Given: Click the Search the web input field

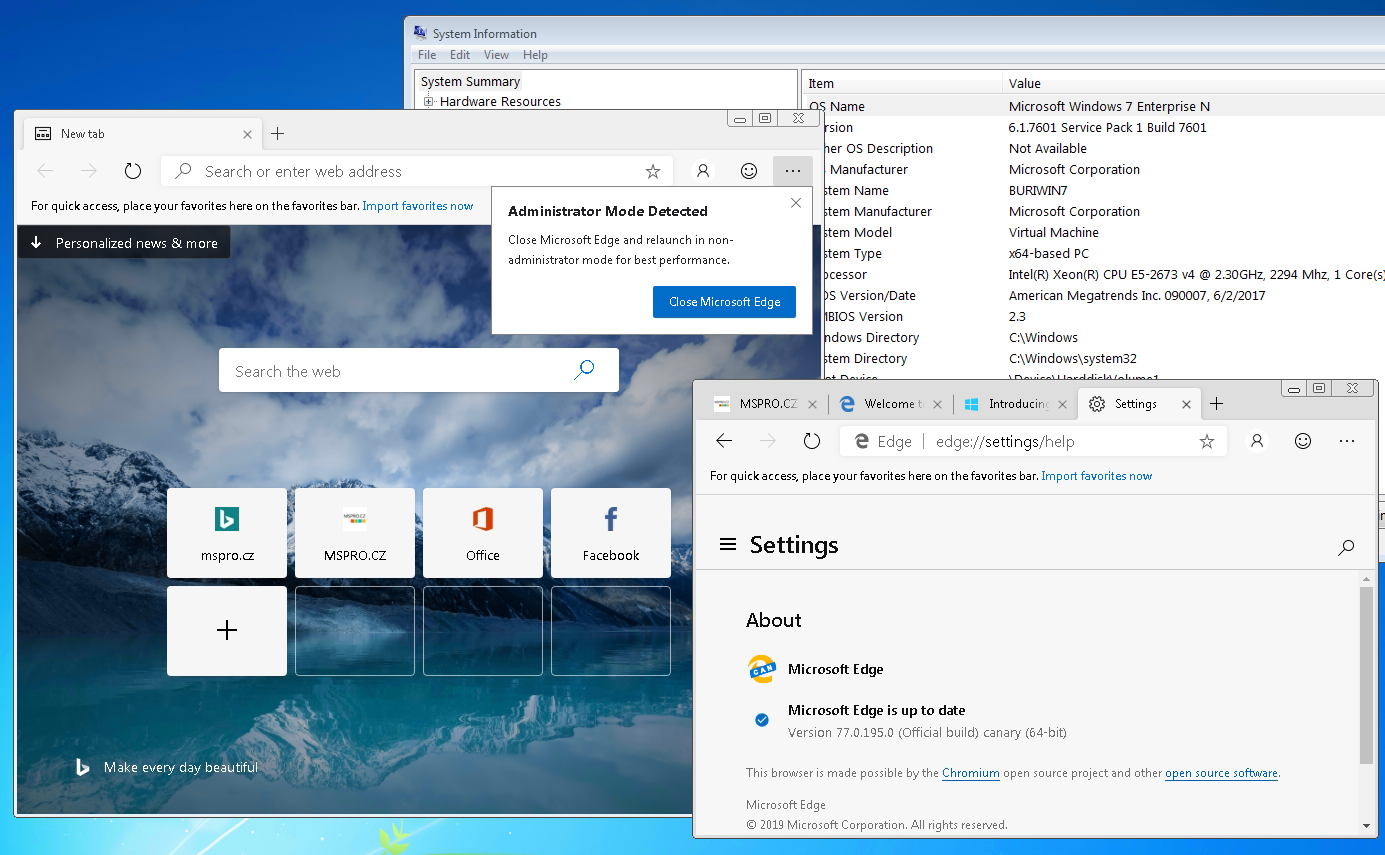Looking at the screenshot, I should tap(419, 370).
